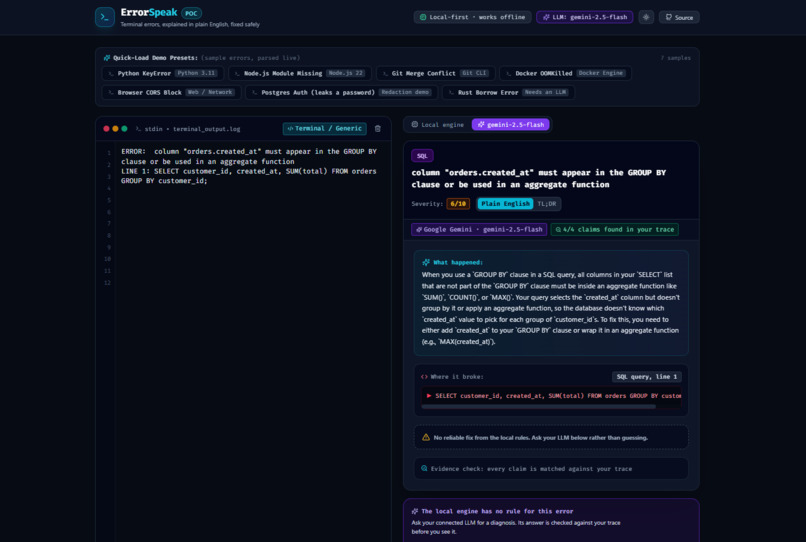The height and width of the screenshot is (542, 806).
Task: Switch to the gemini-2.5-flash engine tab
Action: [510, 124]
